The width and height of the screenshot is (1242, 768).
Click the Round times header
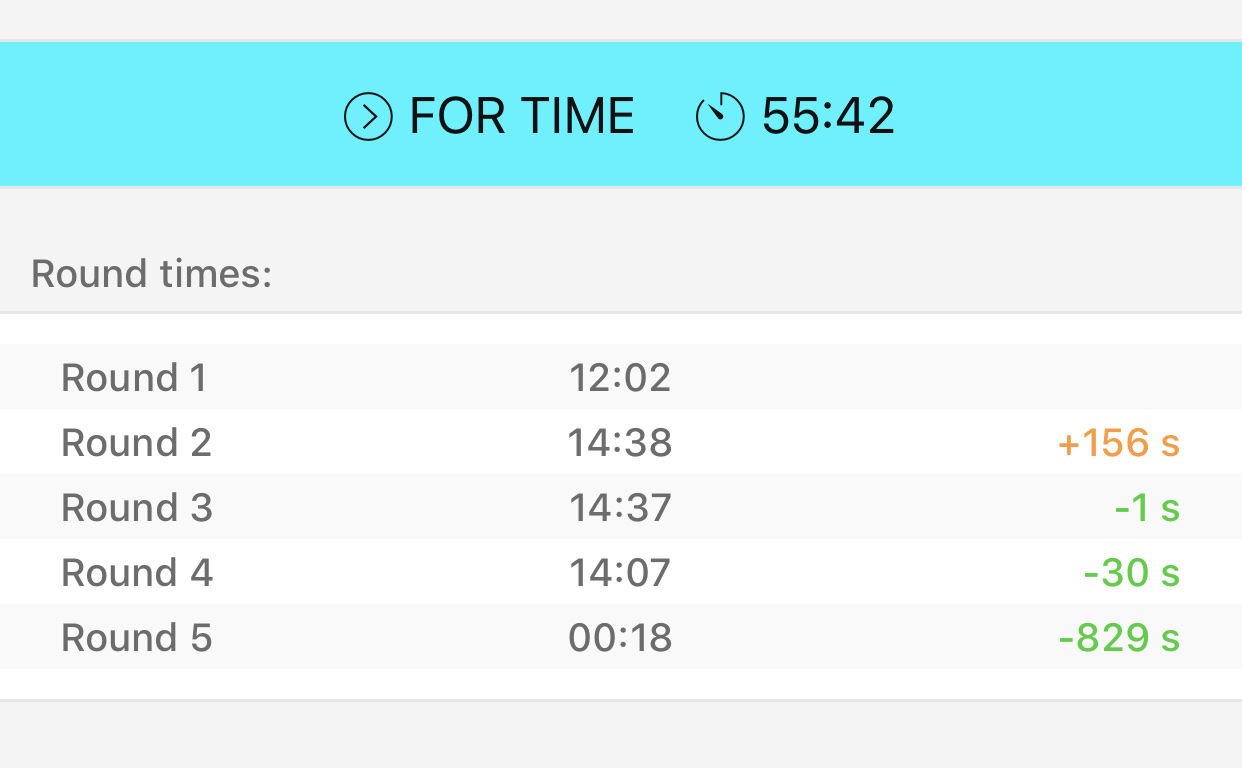pyautogui.click(x=152, y=273)
